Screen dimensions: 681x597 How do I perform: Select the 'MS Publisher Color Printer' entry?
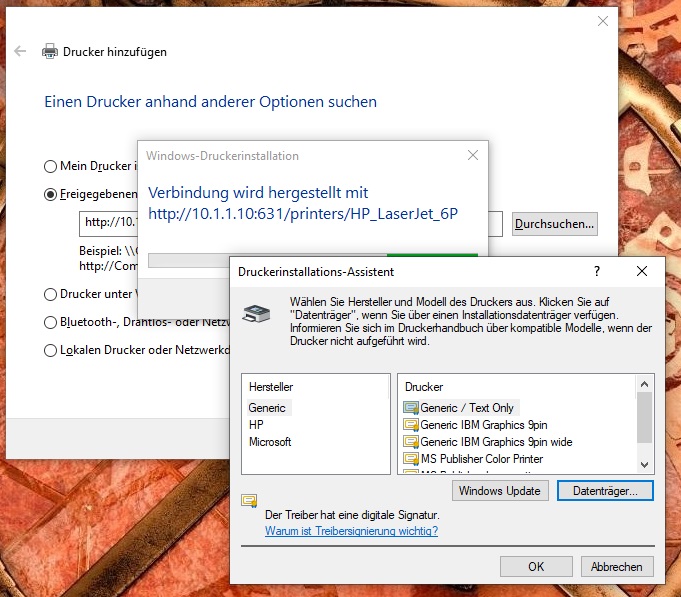482,458
